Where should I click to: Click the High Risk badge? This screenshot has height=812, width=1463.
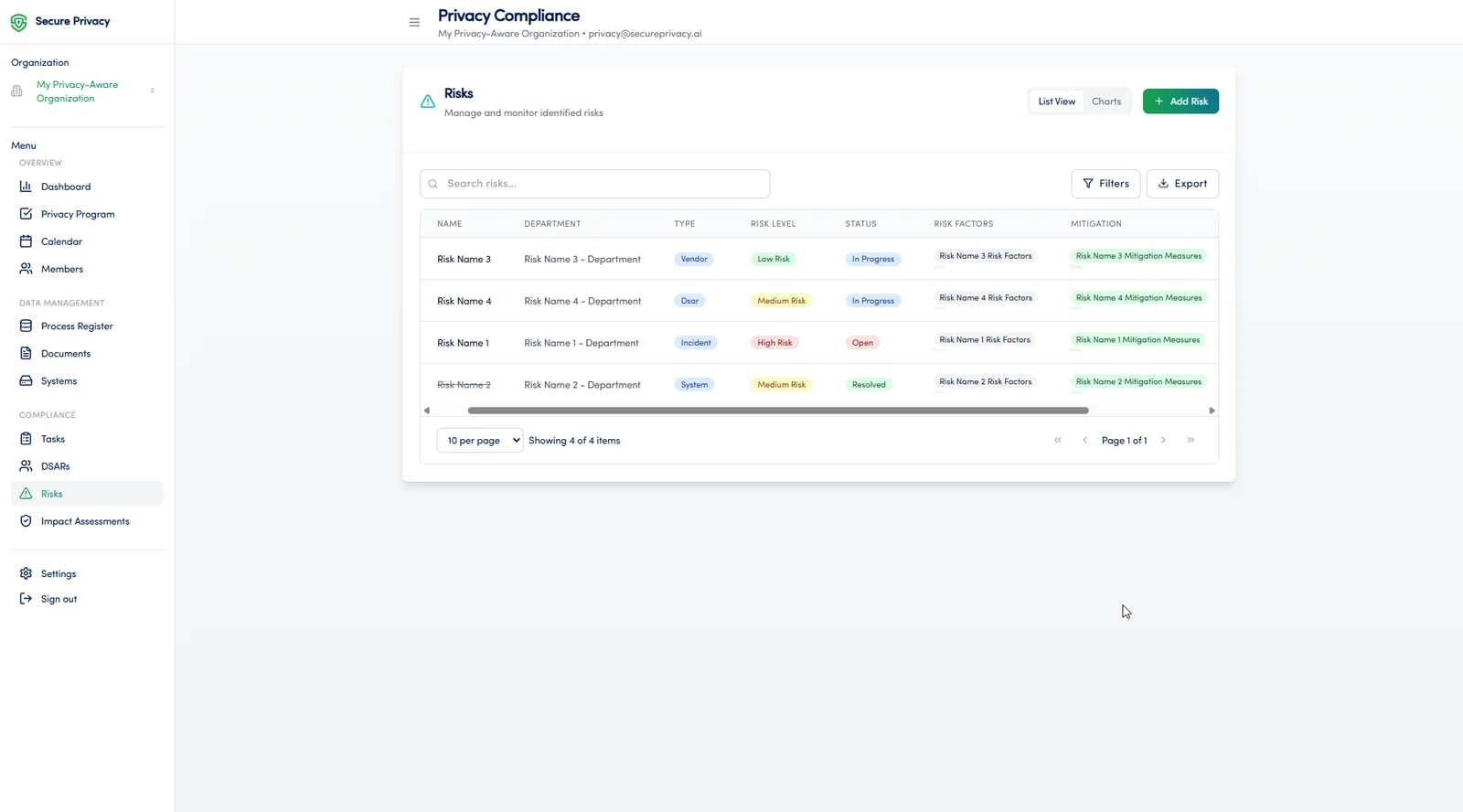(x=774, y=343)
